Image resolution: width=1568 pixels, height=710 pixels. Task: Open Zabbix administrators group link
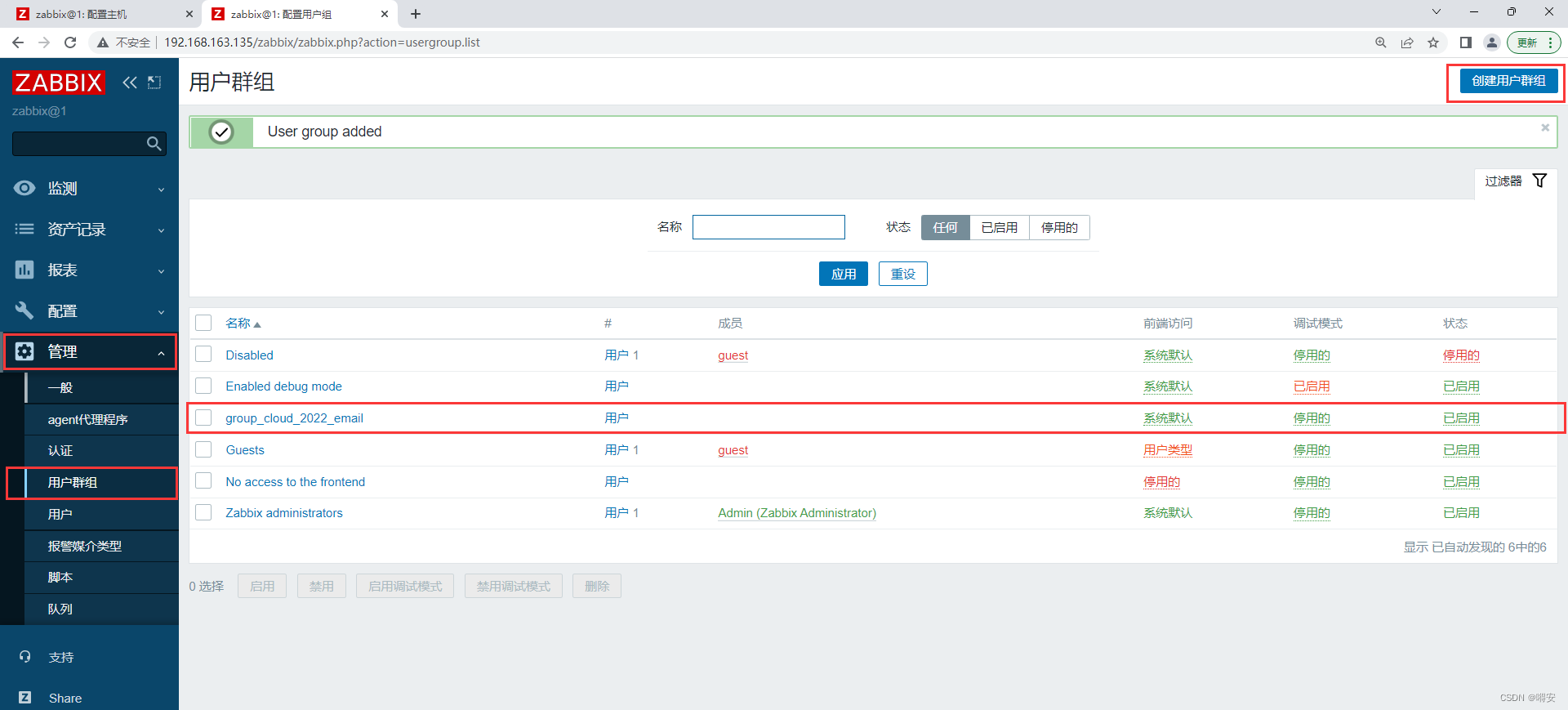click(284, 513)
